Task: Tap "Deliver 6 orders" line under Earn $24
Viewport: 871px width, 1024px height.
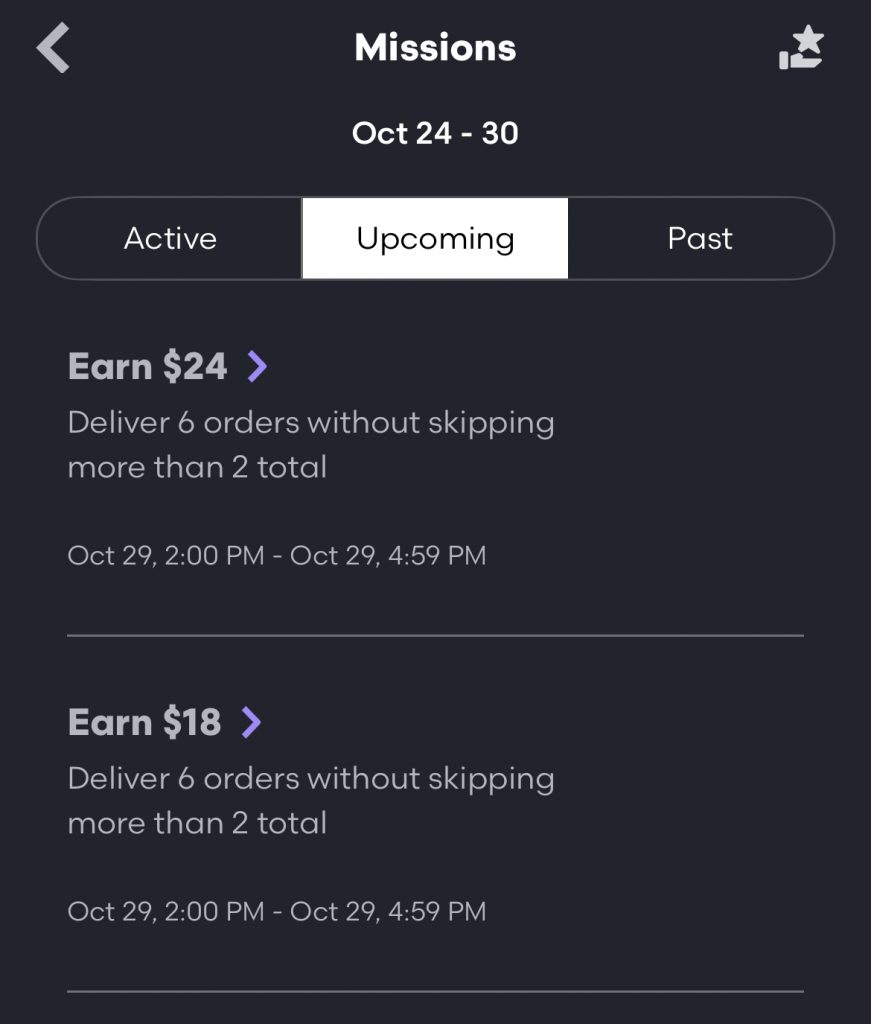Action: (x=310, y=423)
